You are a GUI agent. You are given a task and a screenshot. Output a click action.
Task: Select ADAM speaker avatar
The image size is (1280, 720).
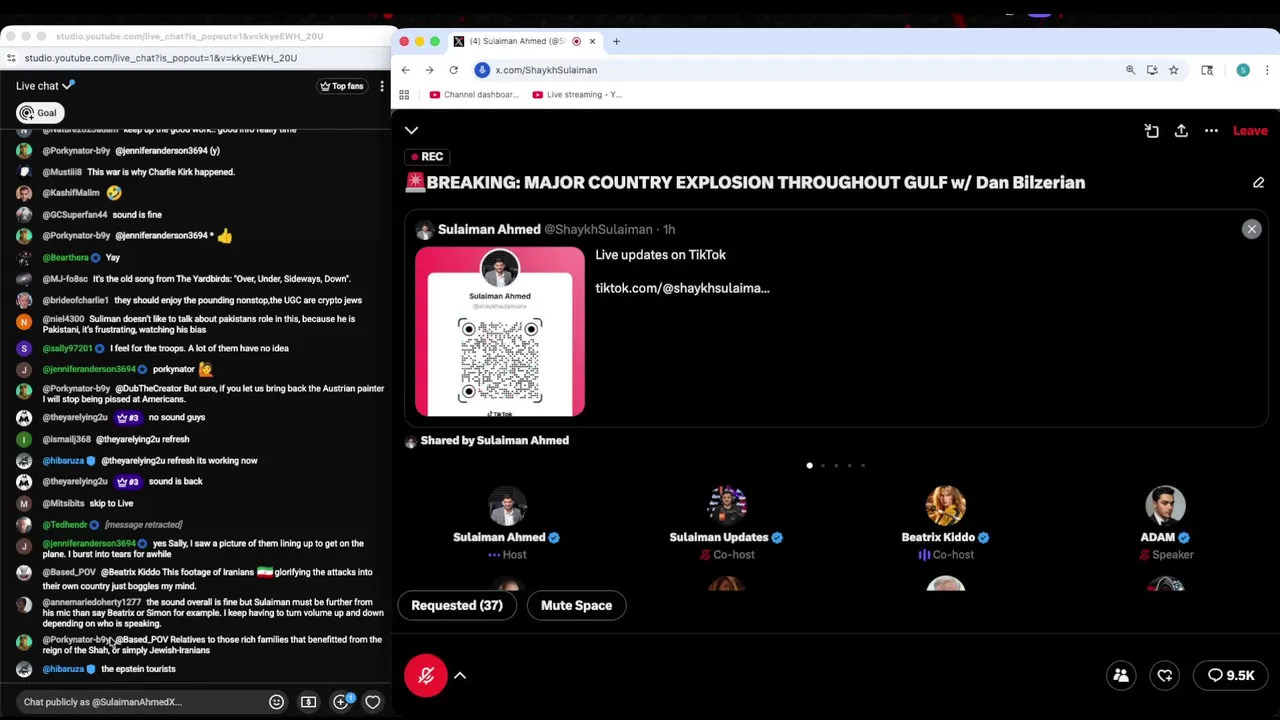(x=1165, y=505)
